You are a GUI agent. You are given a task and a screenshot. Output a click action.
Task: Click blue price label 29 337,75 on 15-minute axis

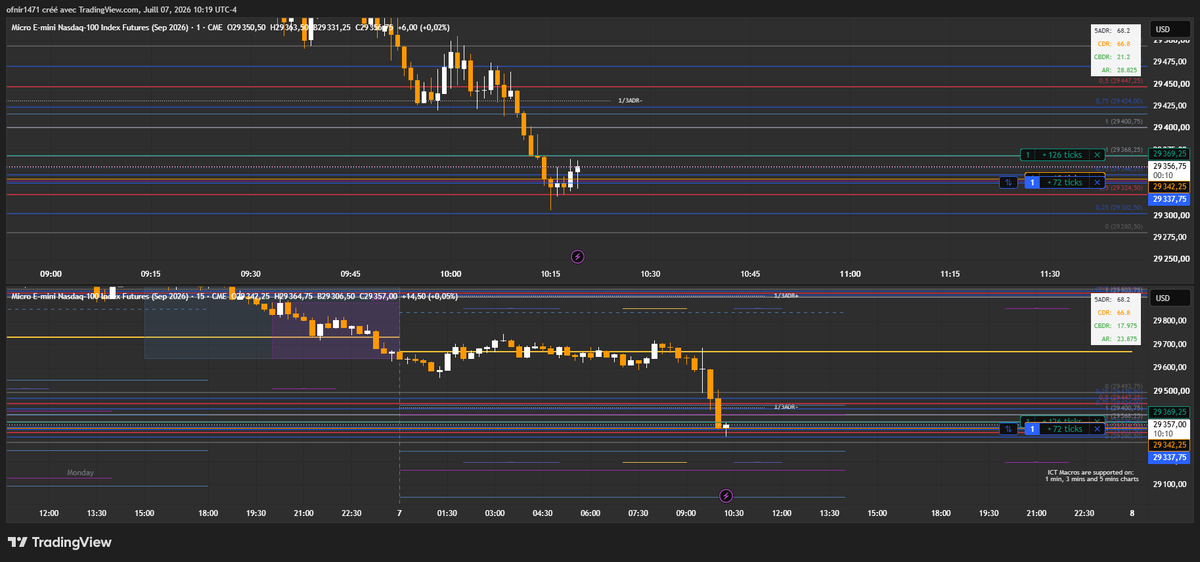pos(1170,457)
